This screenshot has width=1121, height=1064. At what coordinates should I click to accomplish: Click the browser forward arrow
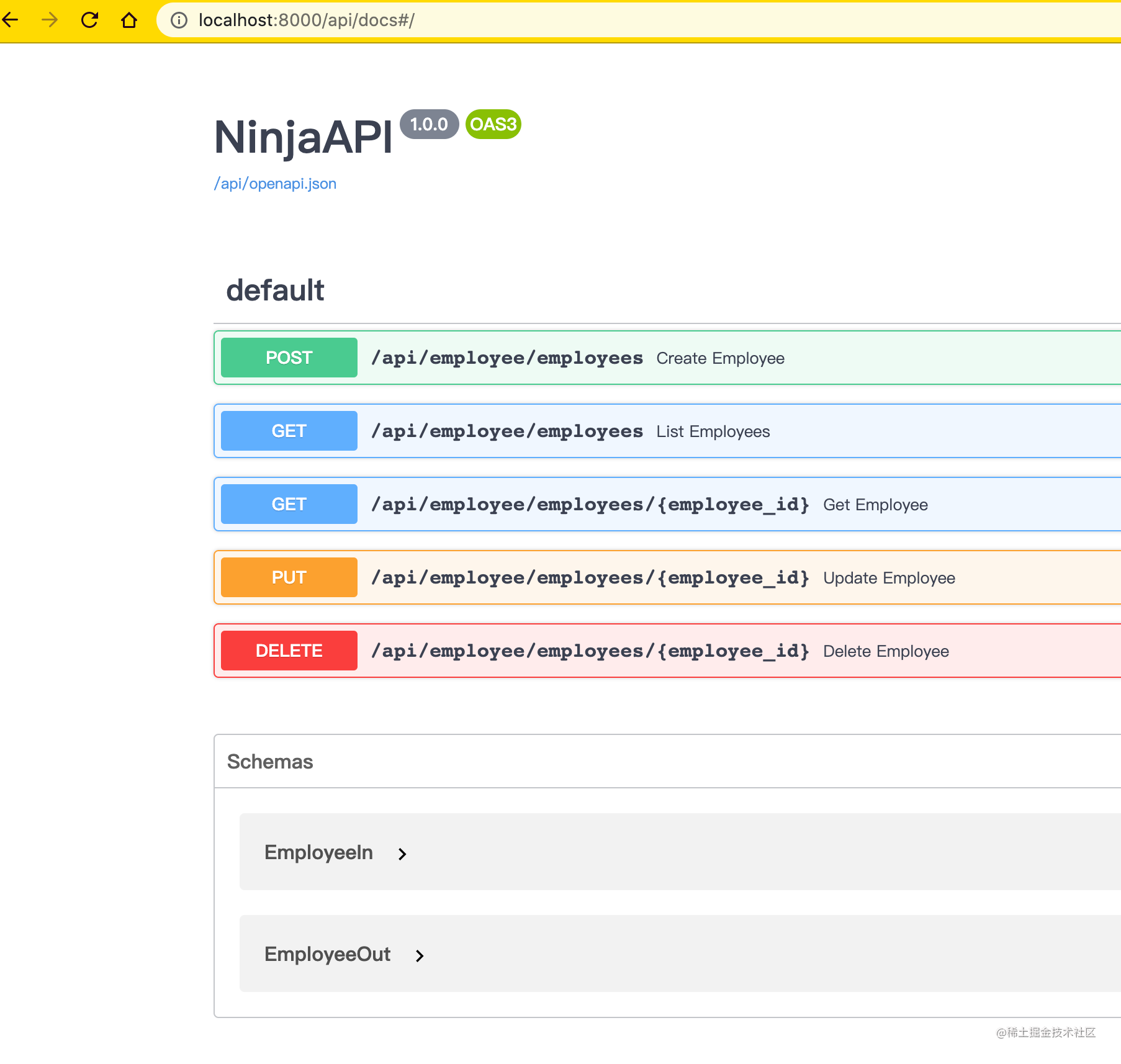[48, 20]
